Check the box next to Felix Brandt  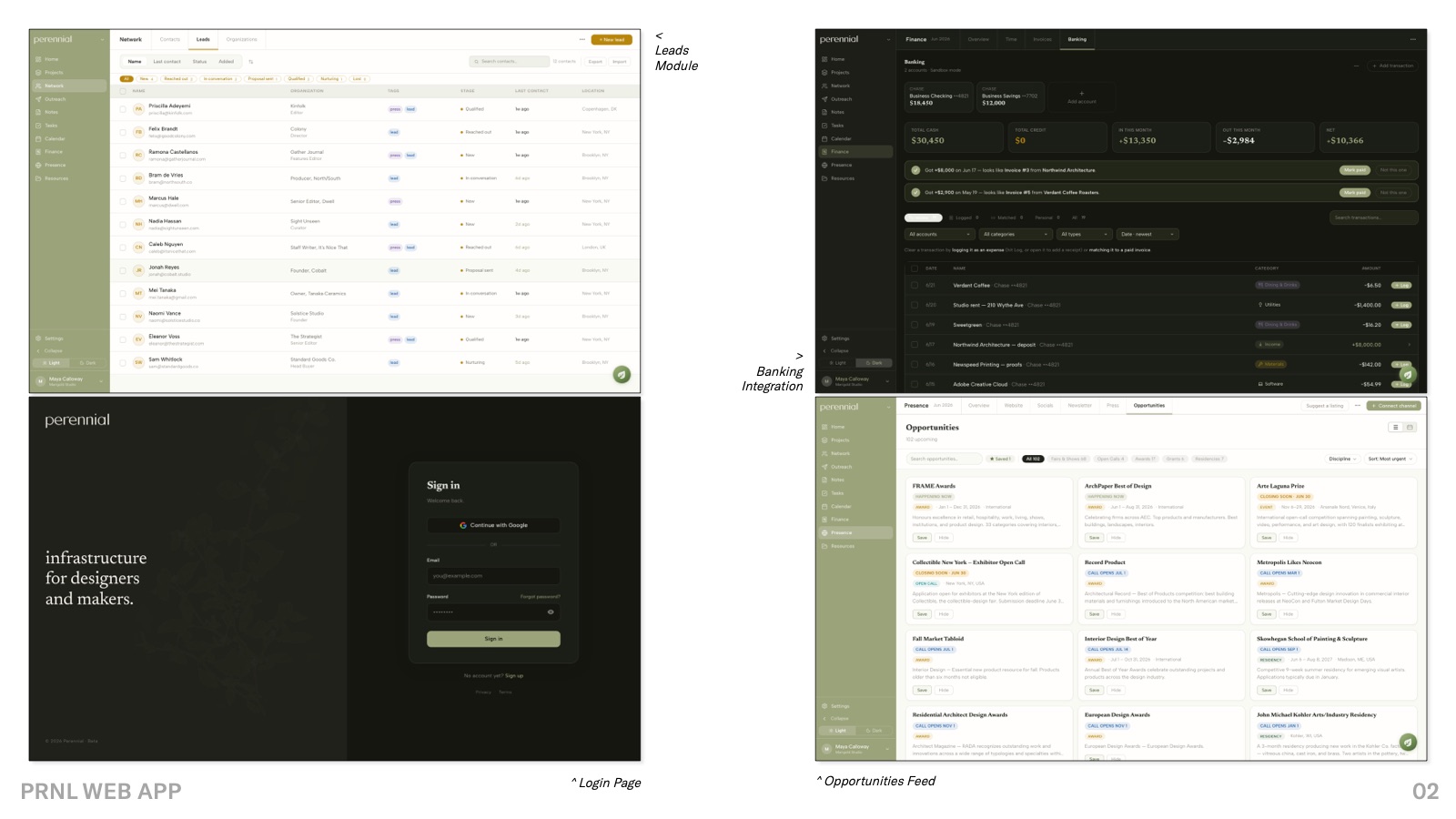(x=123, y=132)
